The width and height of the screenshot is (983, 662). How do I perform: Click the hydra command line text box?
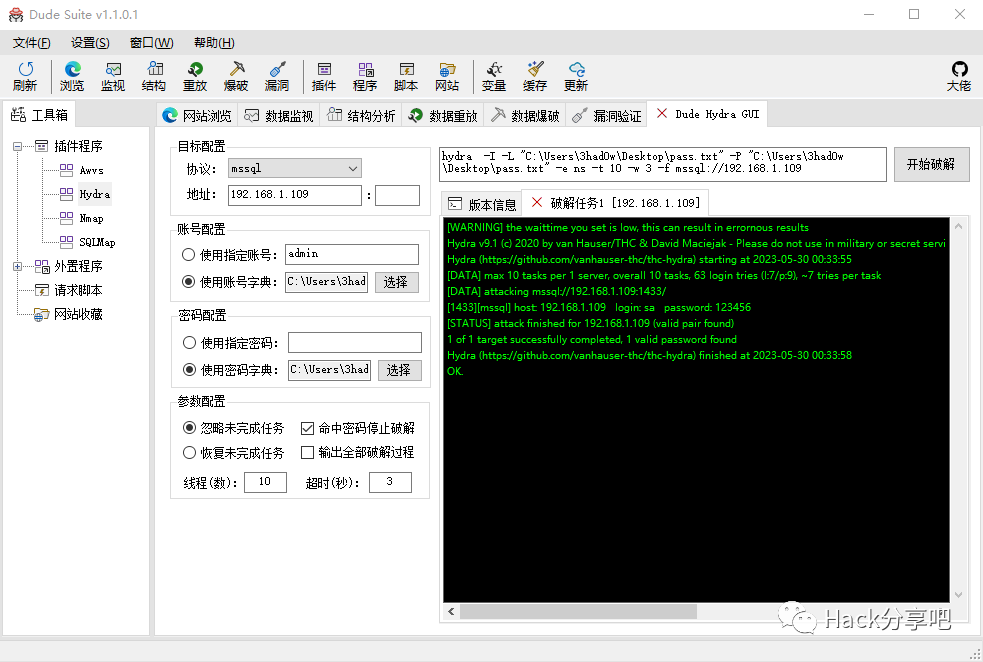[x=663, y=164]
